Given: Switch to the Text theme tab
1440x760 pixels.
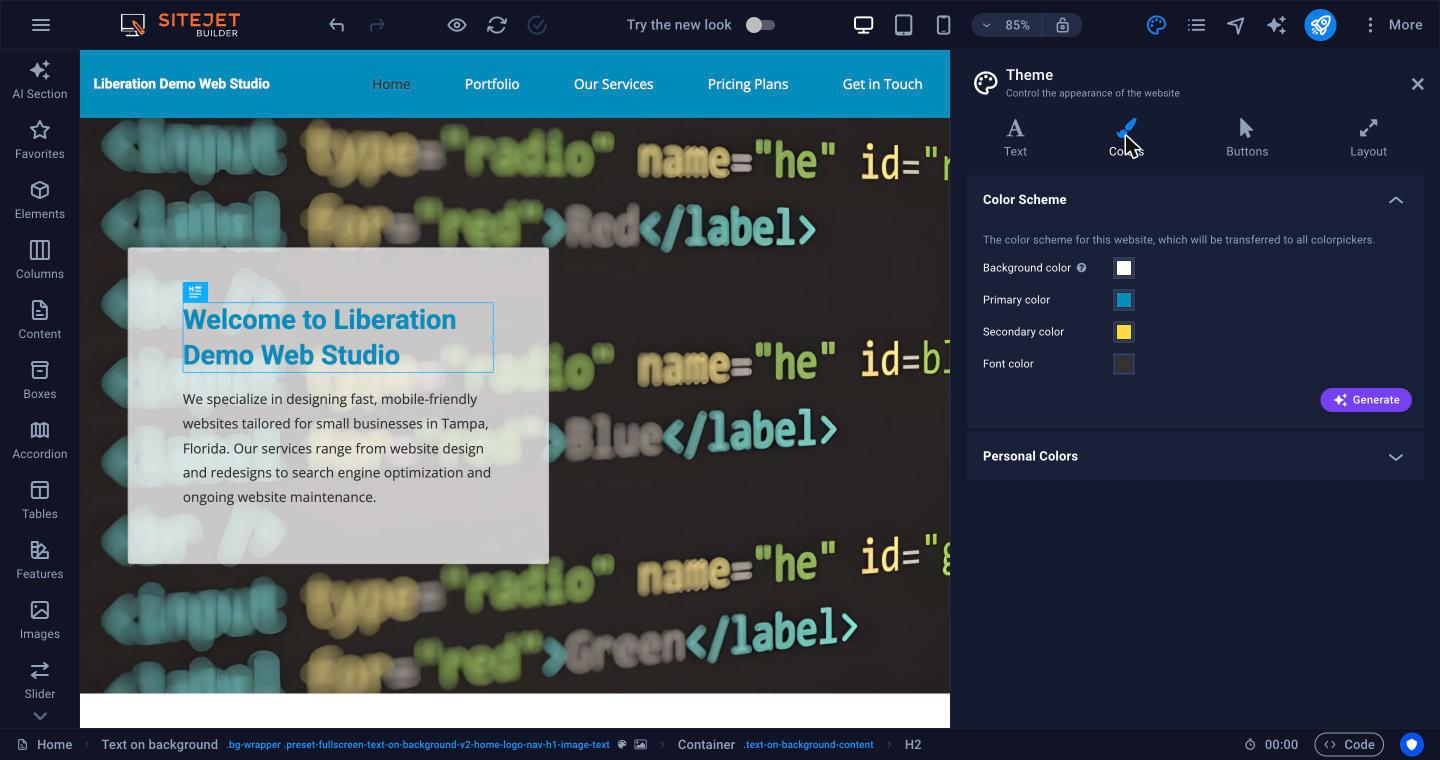Looking at the screenshot, I should (x=1015, y=137).
